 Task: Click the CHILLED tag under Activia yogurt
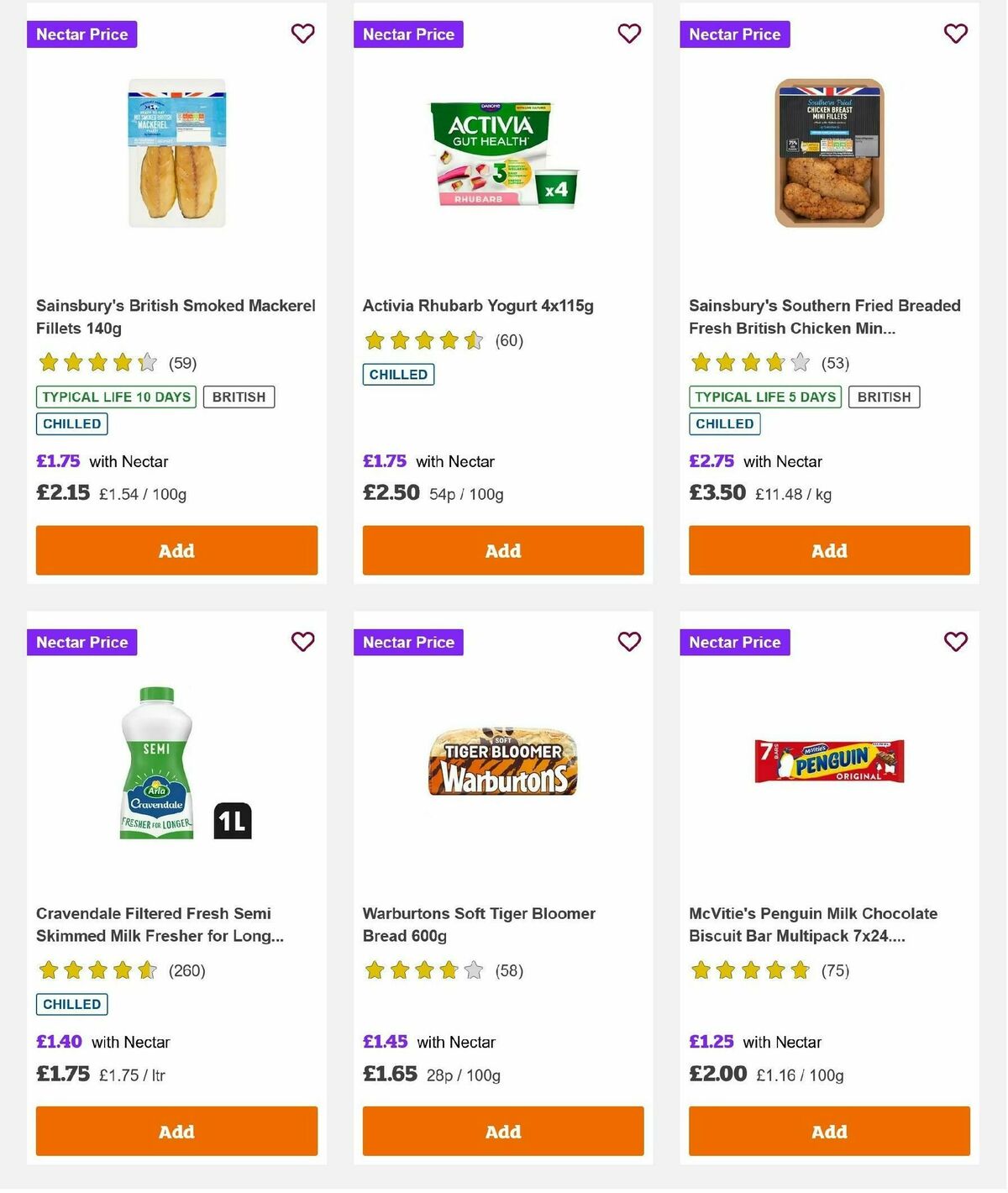[397, 374]
